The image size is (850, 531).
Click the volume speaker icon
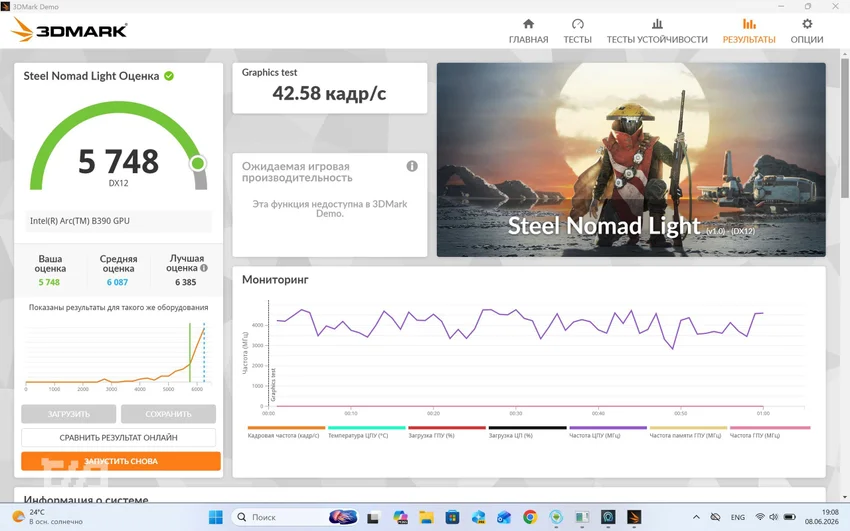tap(774, 517)
